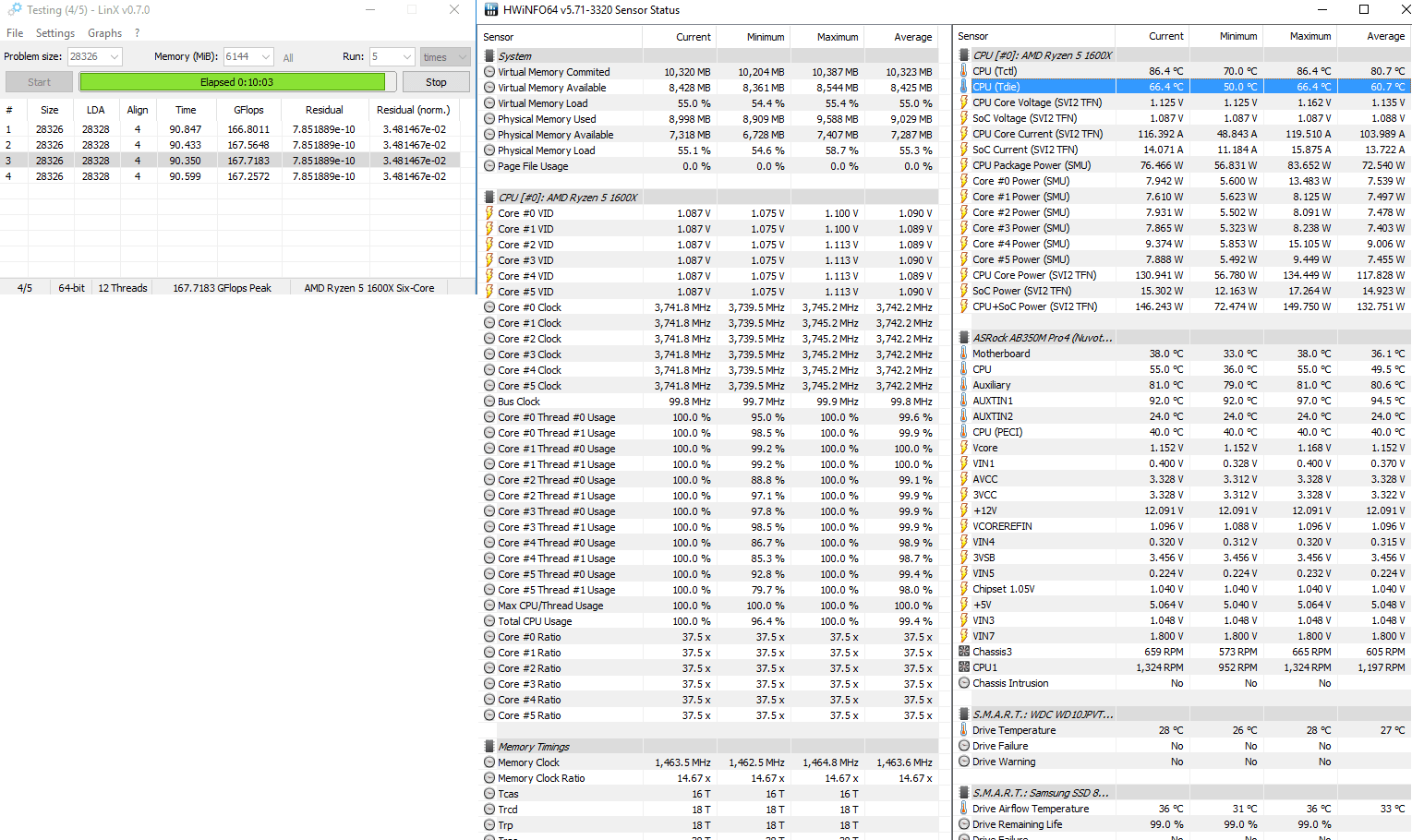This screenshot has height=840, width=1412.
Task: Collapse the S.M.A.R.T. WDC WD10JPVT group
Action: point(964,714)
